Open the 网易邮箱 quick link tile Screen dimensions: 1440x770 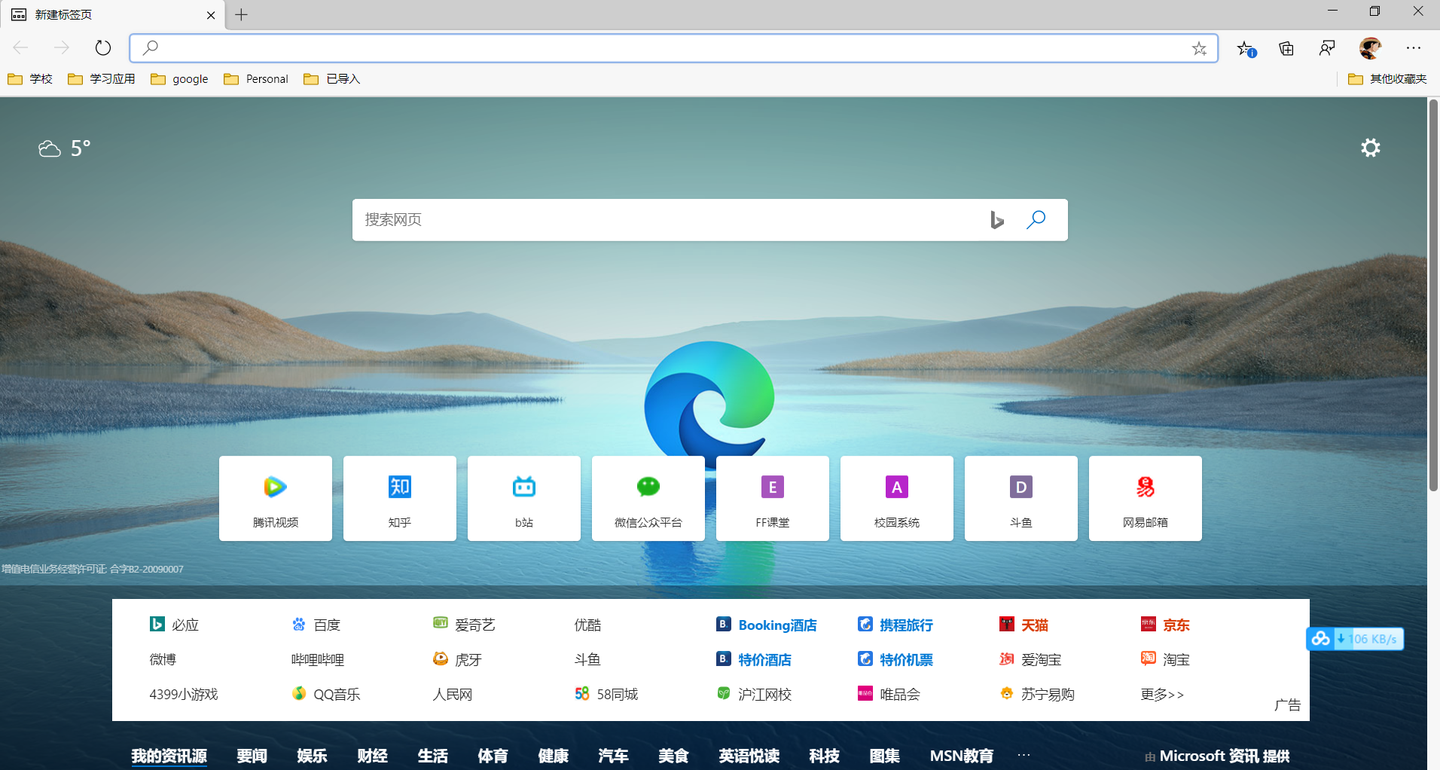tap(1145, 498)
